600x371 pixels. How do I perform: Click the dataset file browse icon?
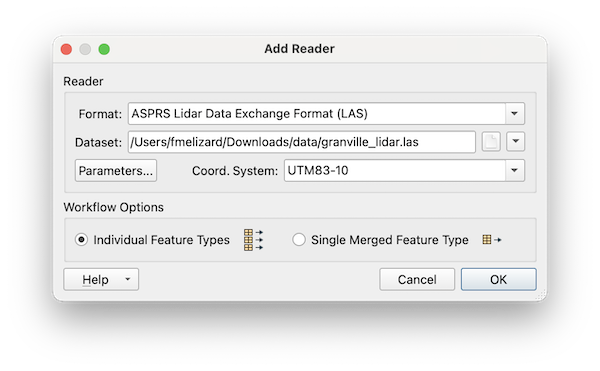tap(491, 142)
